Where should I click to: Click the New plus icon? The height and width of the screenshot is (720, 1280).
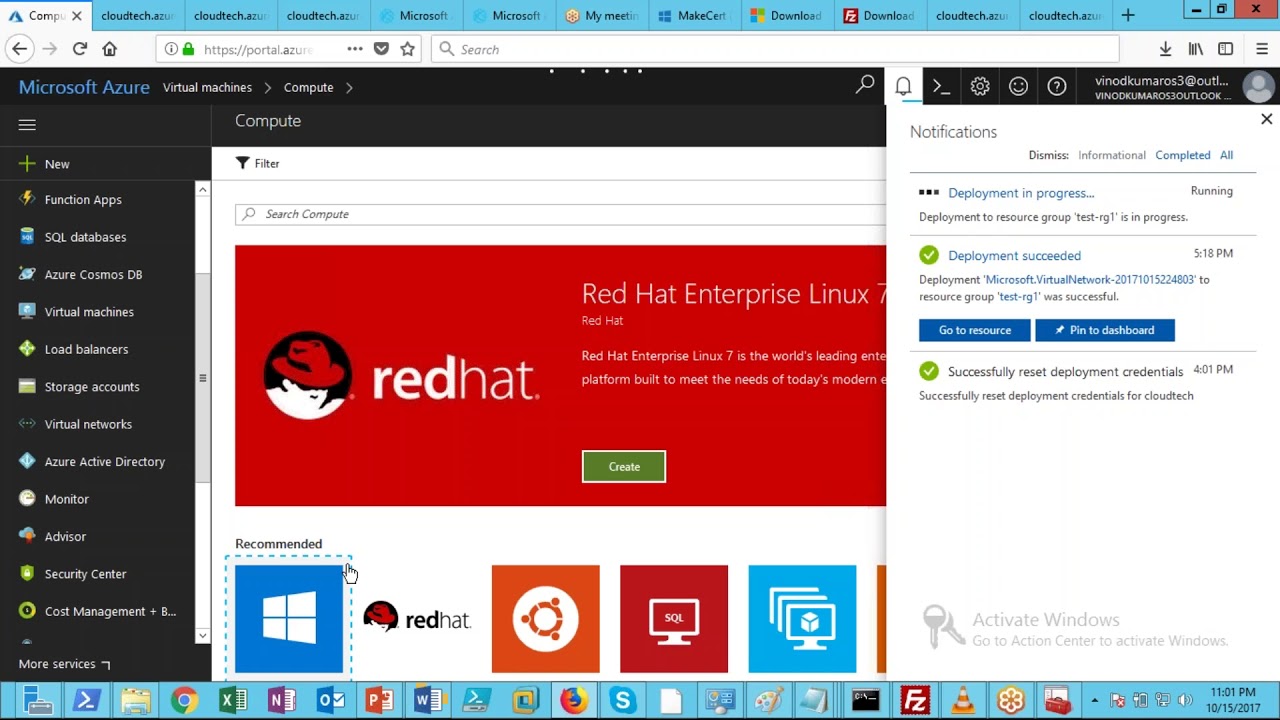27,164
